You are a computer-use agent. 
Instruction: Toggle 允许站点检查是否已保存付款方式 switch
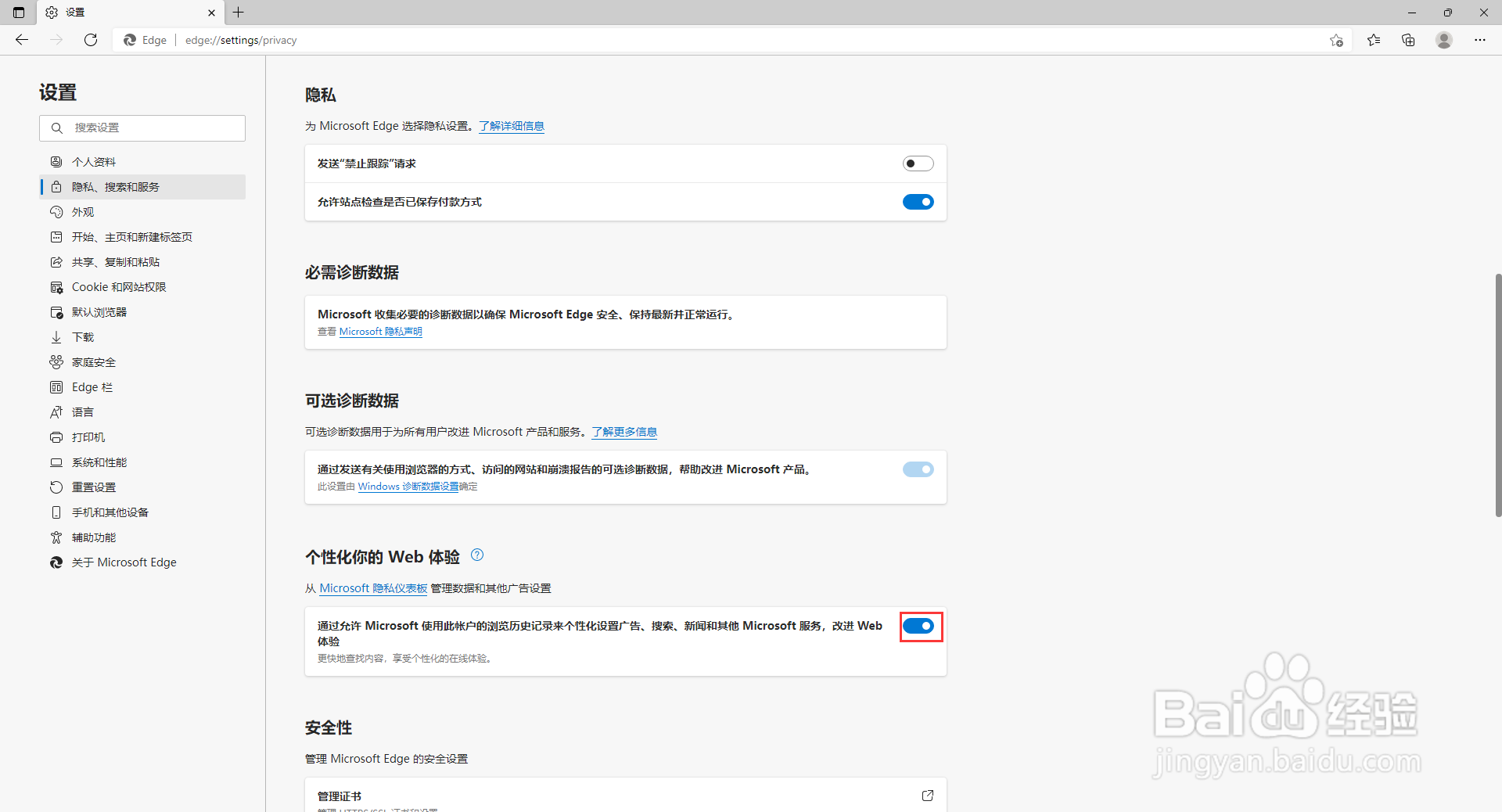[918, 202]
